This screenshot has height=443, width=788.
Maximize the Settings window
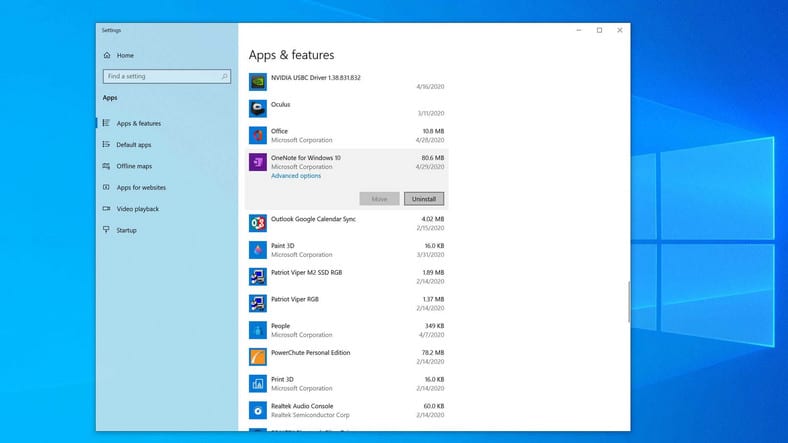pyautogui.click(x=599, y=30)
